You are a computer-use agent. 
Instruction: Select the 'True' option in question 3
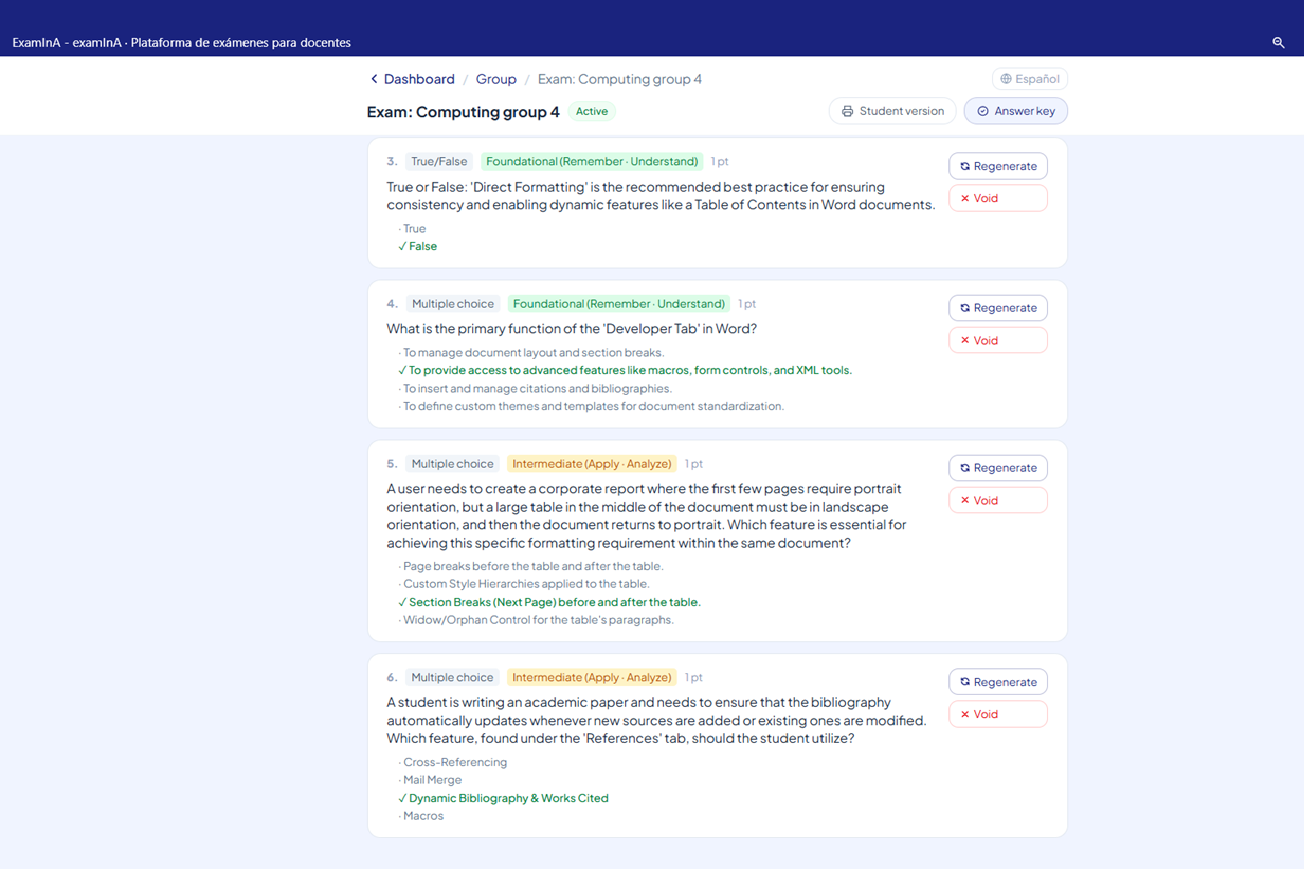413,228
